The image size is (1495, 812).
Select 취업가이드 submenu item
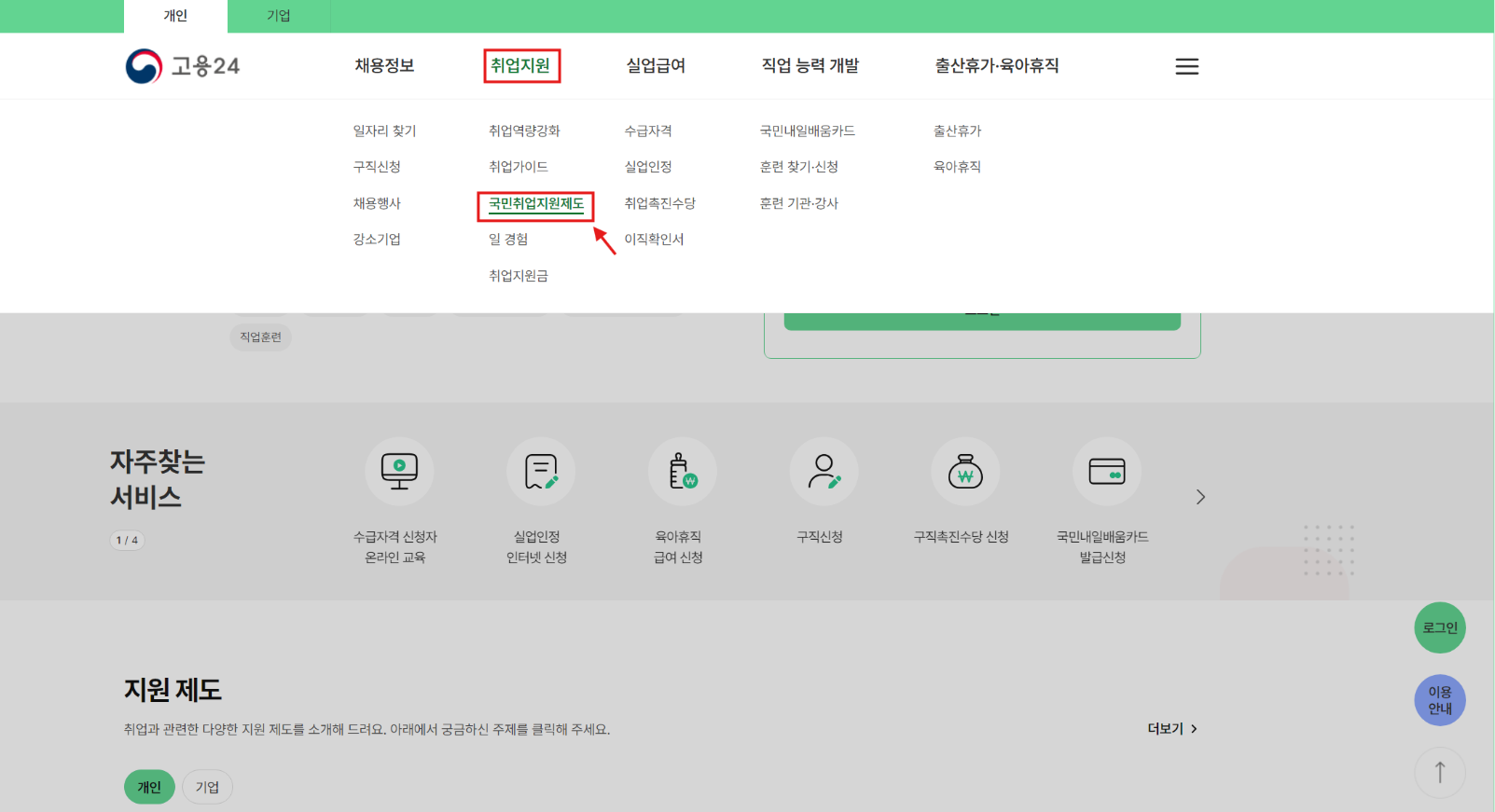click(x=519, y=166)
